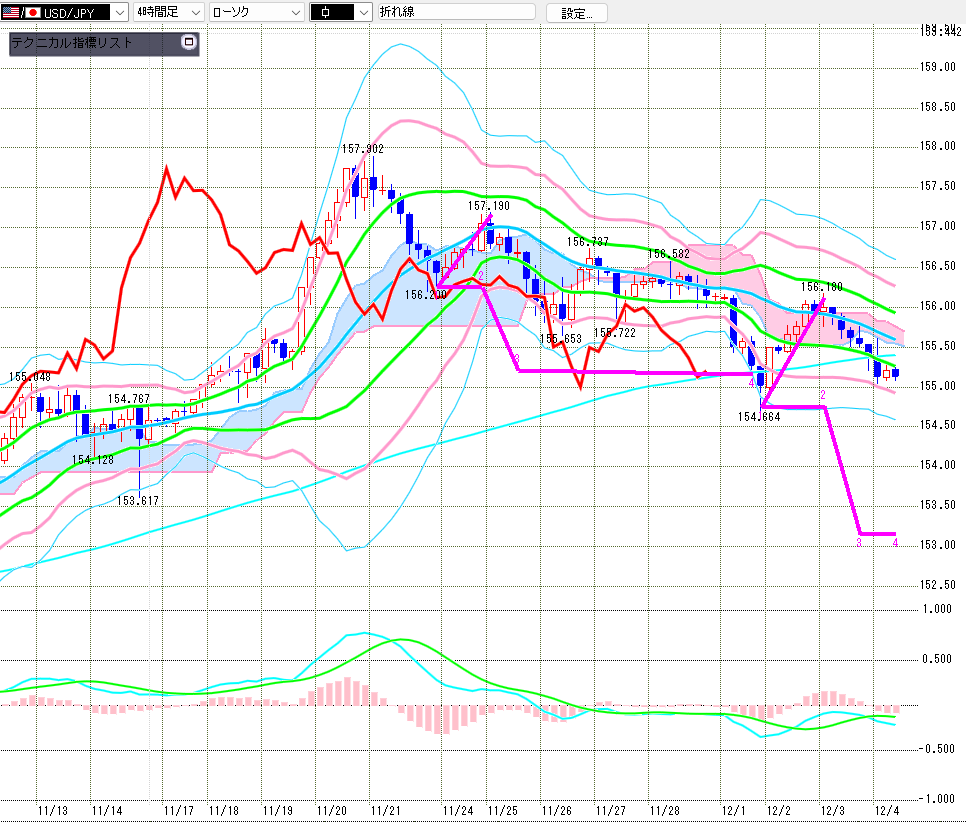The image size is (966, 822).
Task: Click the 折れ線 text field
Action: point(458,13)
